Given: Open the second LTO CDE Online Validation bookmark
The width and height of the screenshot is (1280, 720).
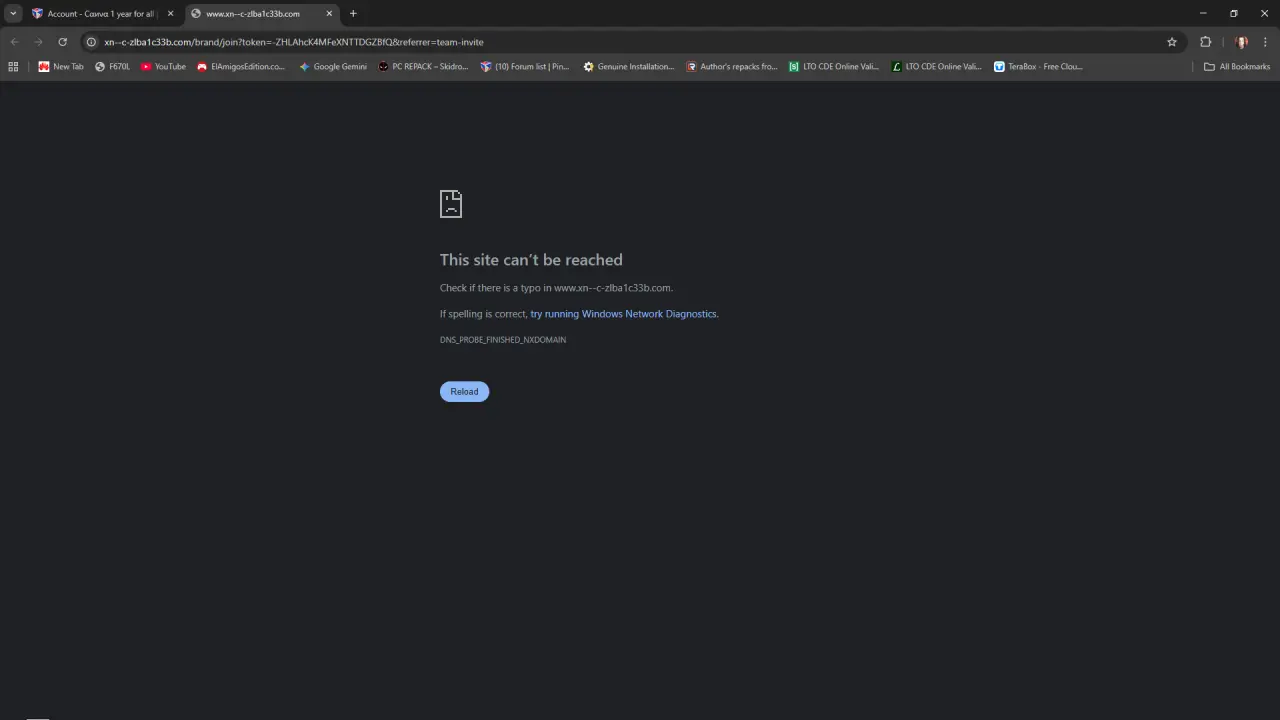Looking at the screenshot, I should pyautogui.click(x=937, y=67).
